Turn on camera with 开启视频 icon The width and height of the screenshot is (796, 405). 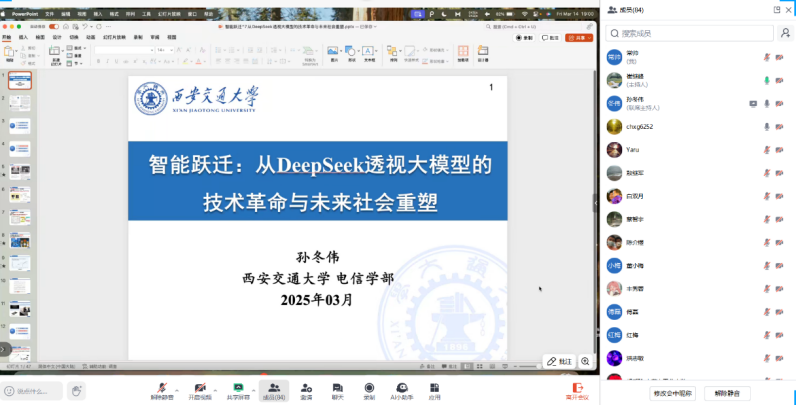point(200,387)
